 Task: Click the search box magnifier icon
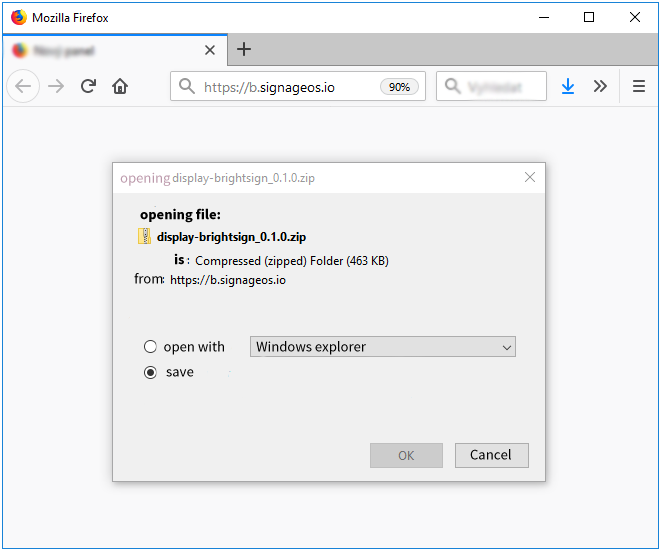(453, 86)
